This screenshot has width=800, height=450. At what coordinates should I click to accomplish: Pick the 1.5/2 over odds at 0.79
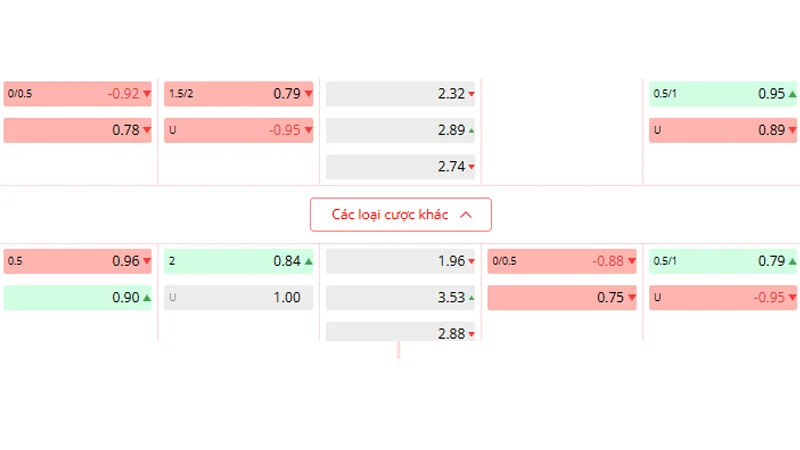(x=239, y=94)
